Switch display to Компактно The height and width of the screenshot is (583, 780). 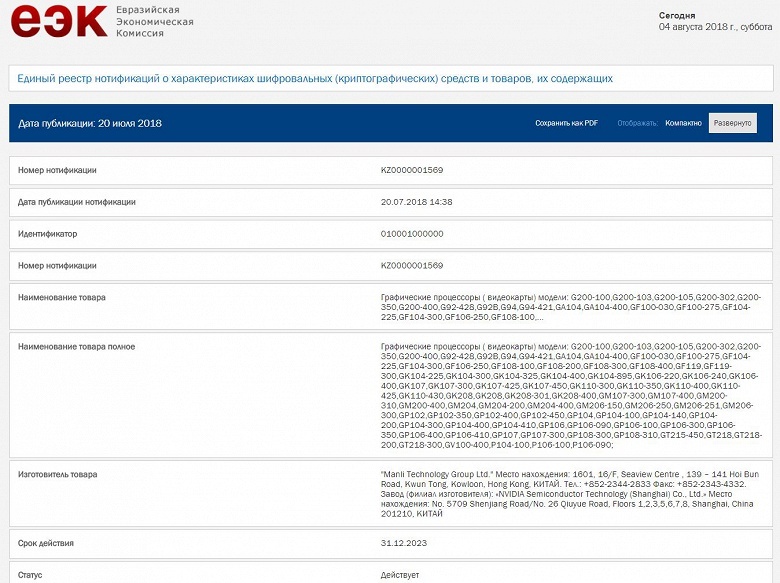[x=683, y=123]
